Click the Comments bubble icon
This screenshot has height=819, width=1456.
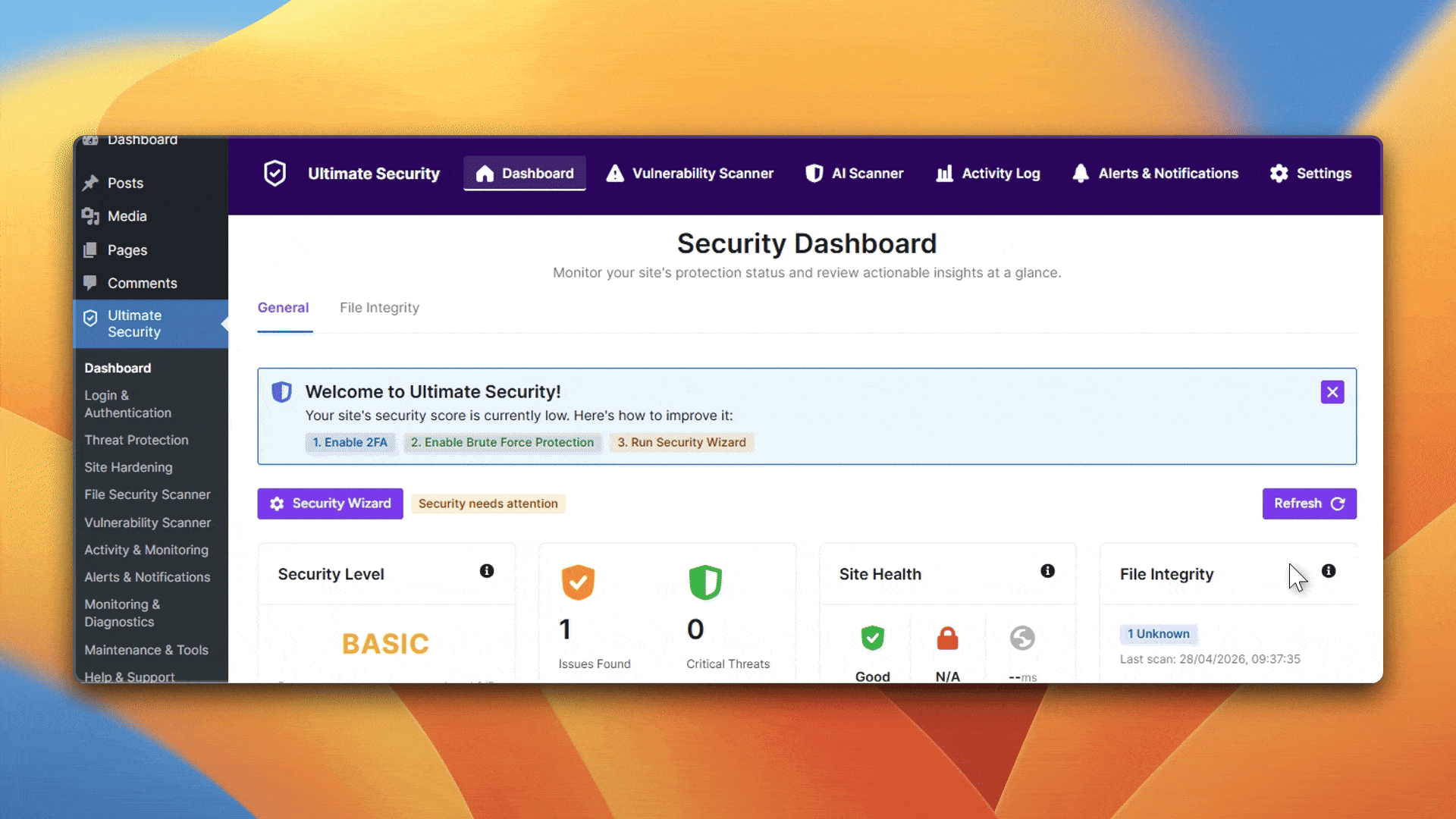click(x=90, y=283)
